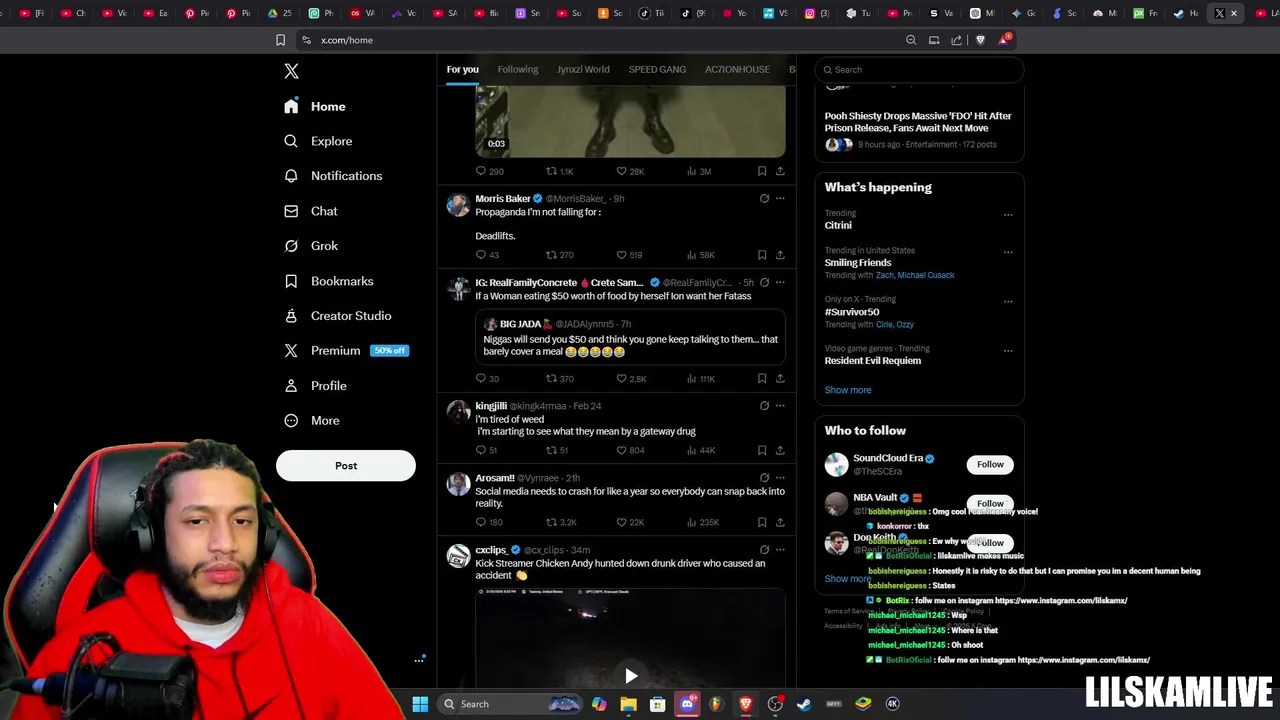
Task: Click the X logo in sidebar
Action: tap(291, 71)
